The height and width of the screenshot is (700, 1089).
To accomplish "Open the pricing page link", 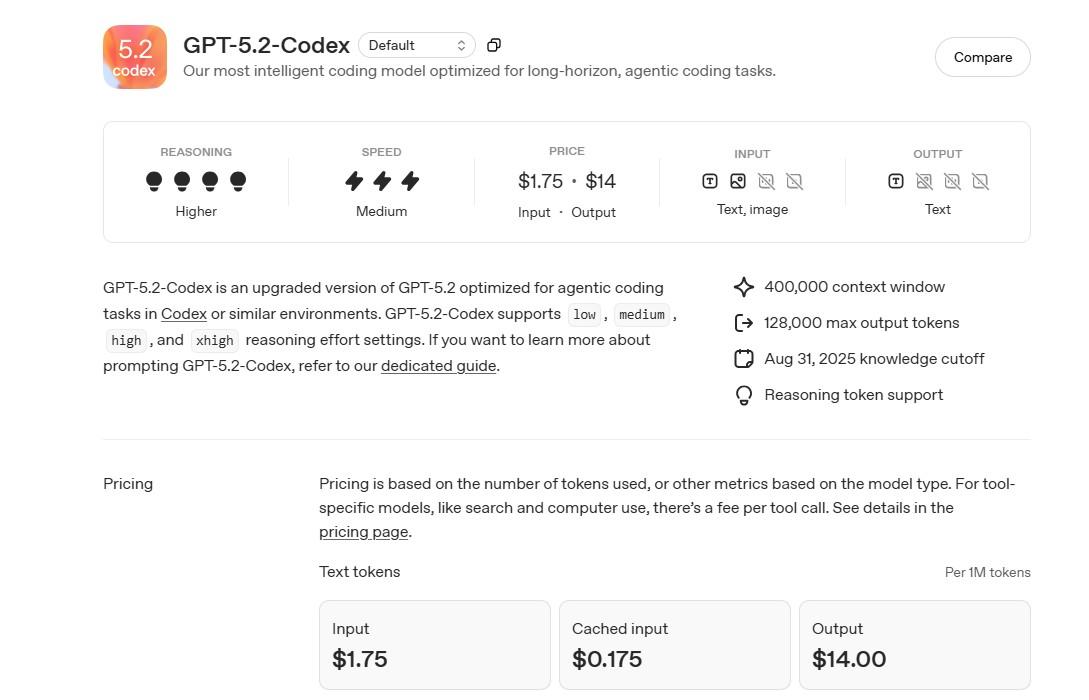I will (363, 532).
